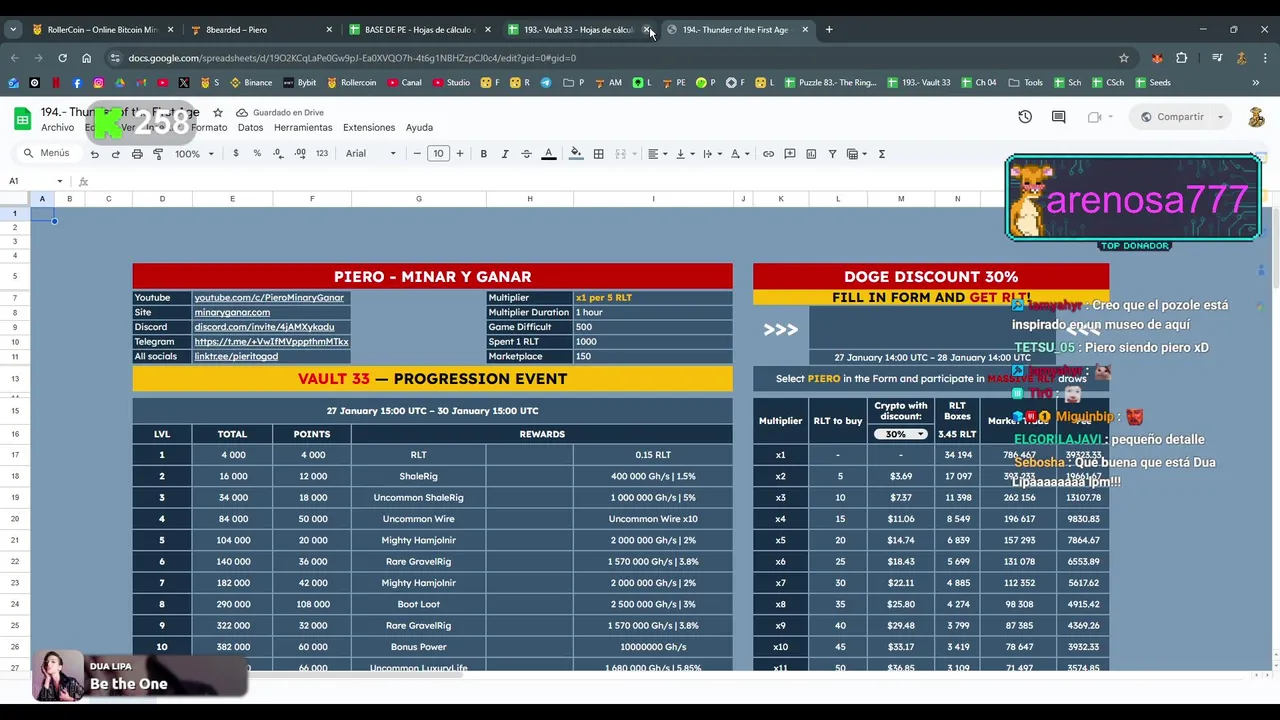Image resolution: width=1280 pixels, height=720 pixels.
Task: Reload the page in browser
Action: [x=62, y=58]
